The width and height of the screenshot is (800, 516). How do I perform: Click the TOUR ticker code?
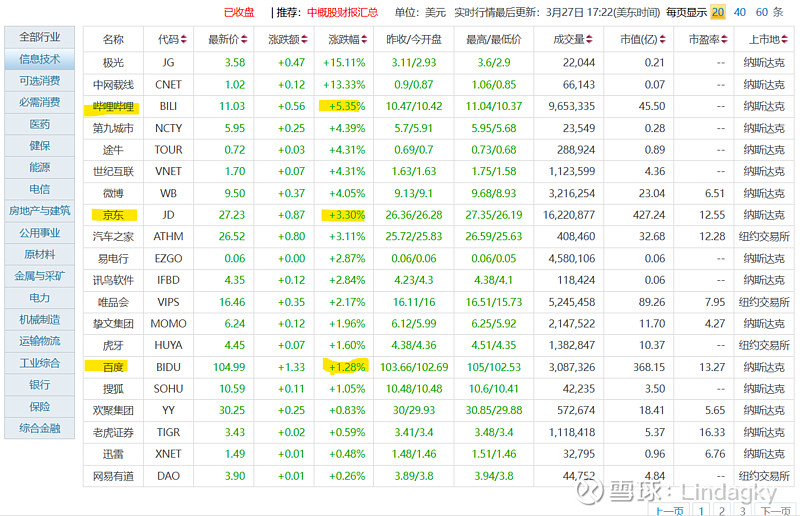168,150
